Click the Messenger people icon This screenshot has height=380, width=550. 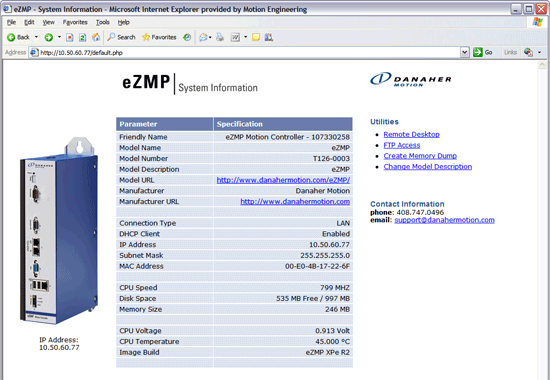coord(269,37)
